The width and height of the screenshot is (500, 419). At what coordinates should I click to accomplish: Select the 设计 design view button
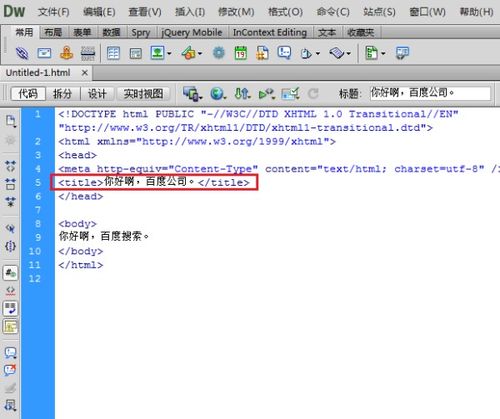pyautogui.click(x=97, y=94)
